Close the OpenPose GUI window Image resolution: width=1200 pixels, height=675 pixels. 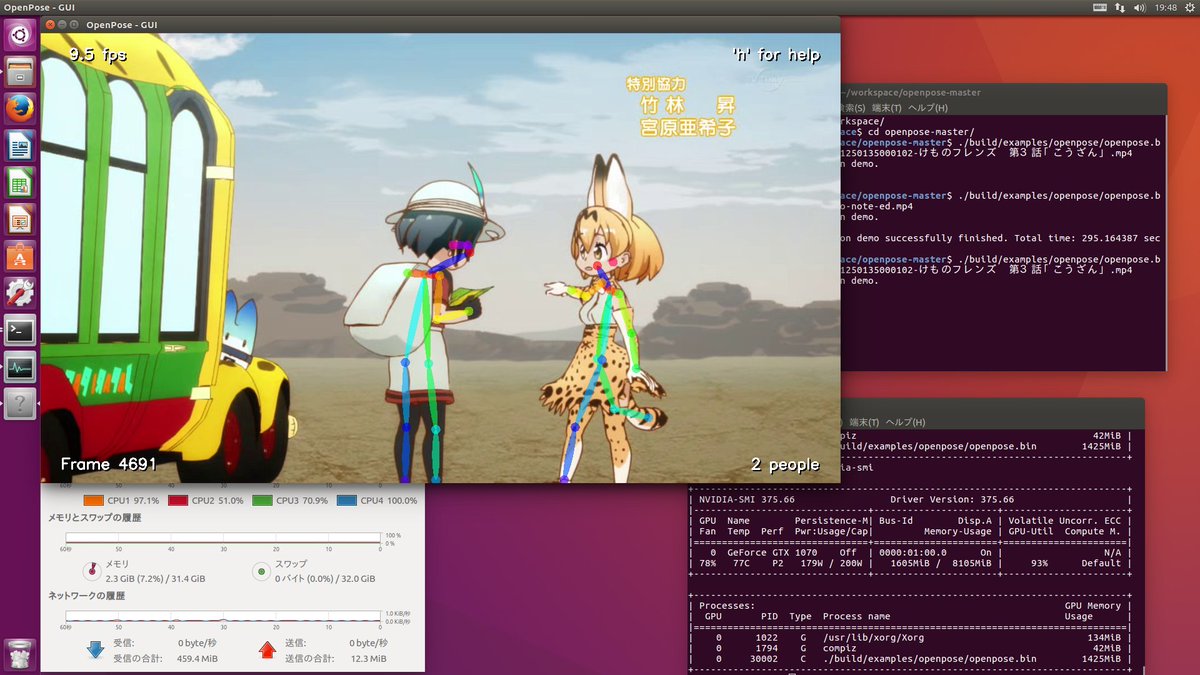[x=50, y=24]
